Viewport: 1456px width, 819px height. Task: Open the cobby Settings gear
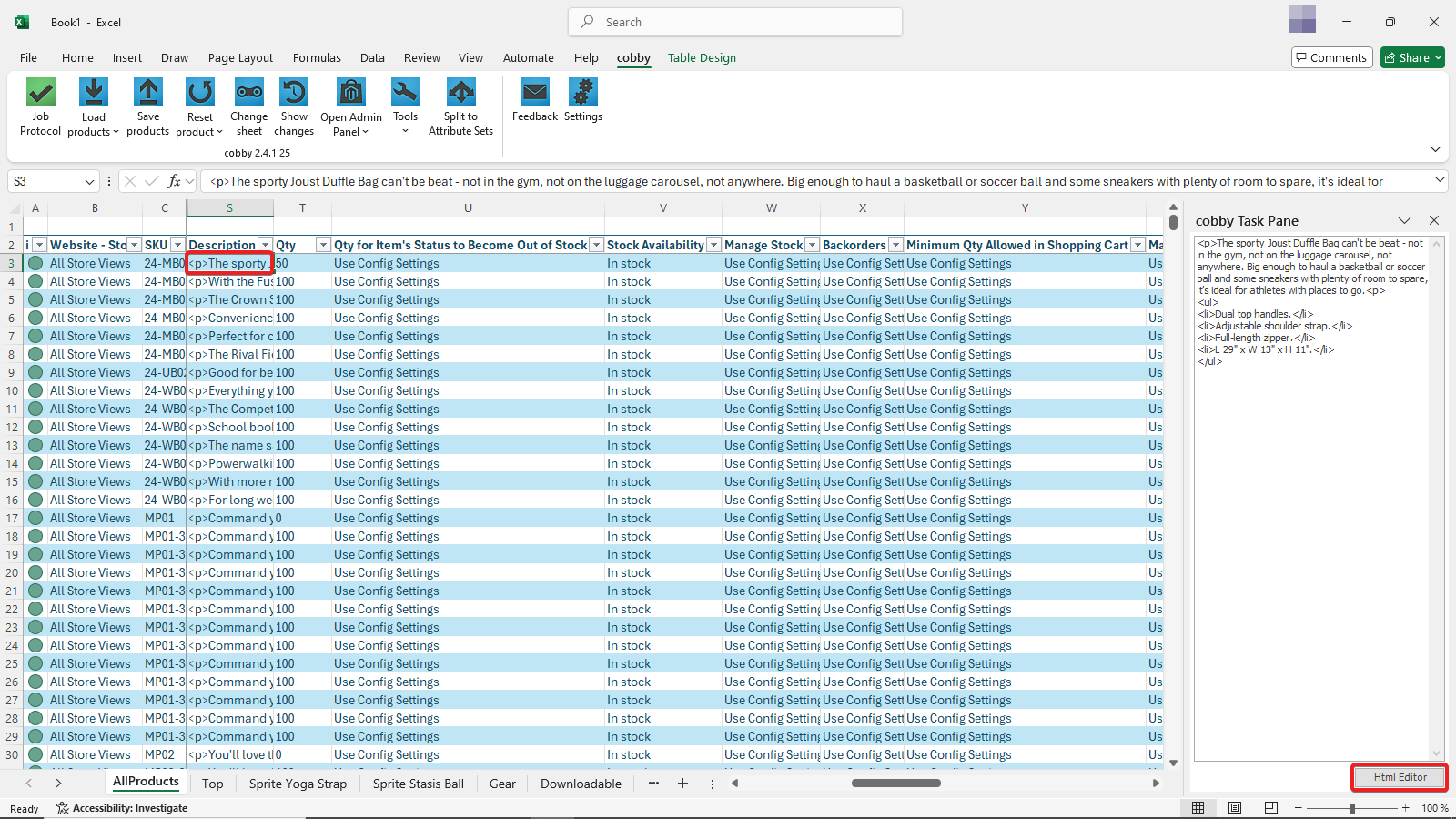coord(582,94)
